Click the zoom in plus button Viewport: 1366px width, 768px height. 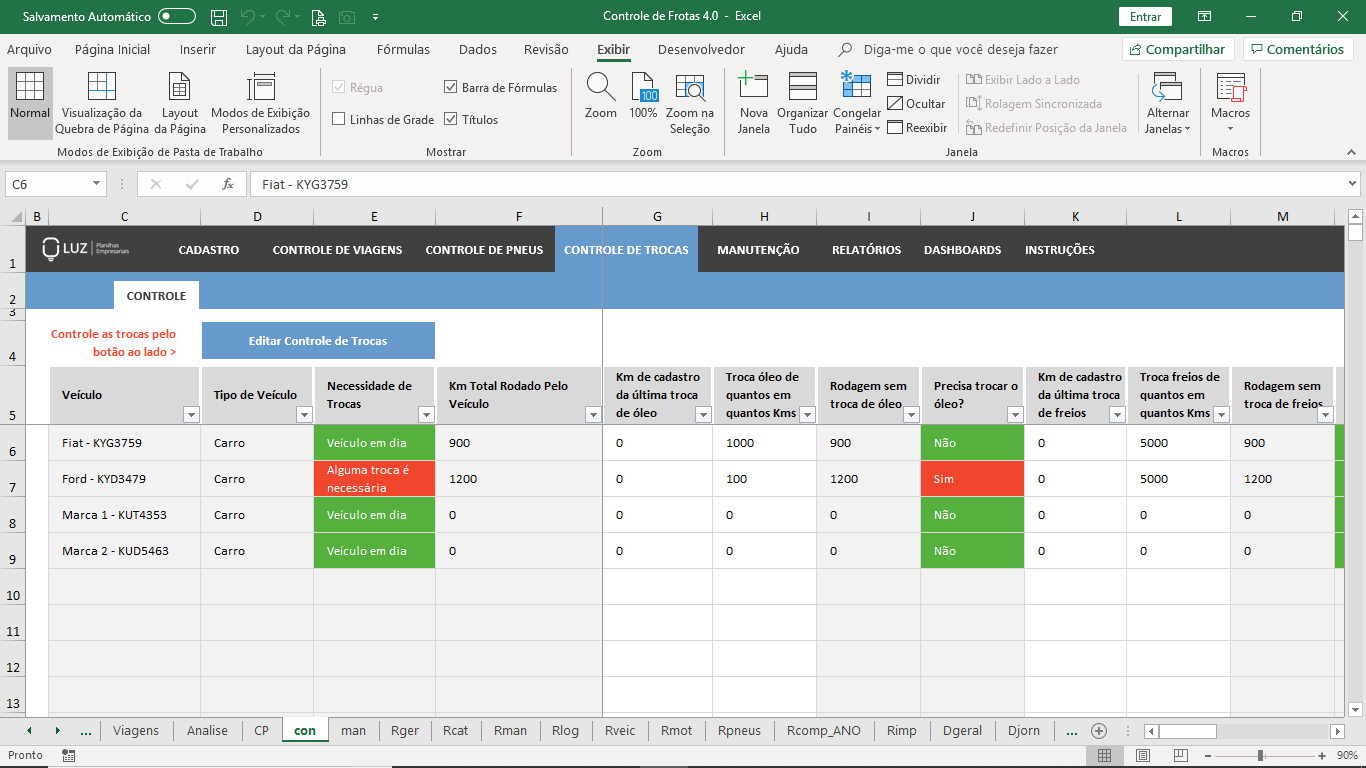pyautogui.click(x=1323, y=756)
